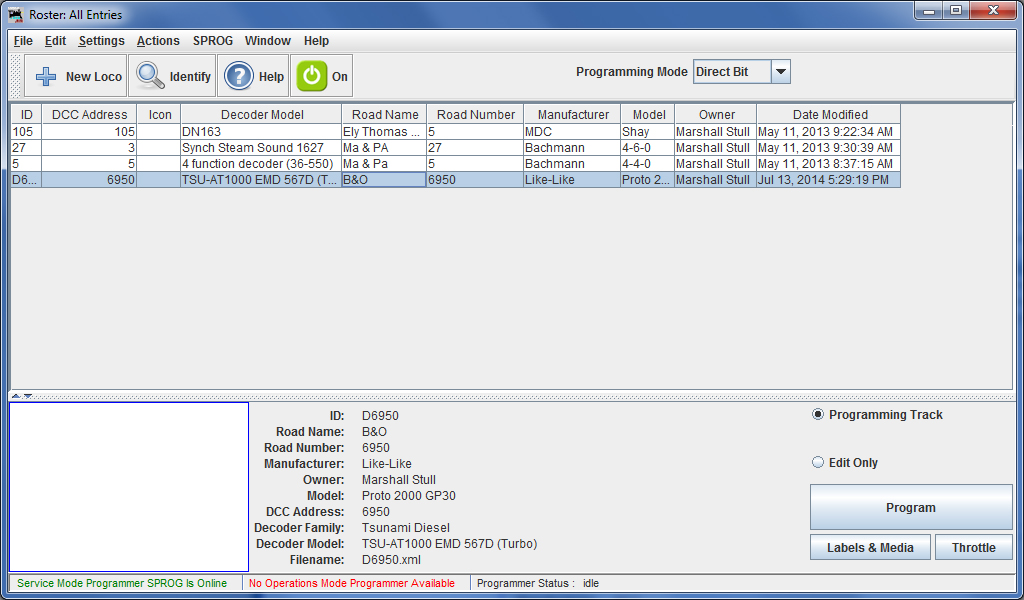Open the File menu

coord(23,40)
